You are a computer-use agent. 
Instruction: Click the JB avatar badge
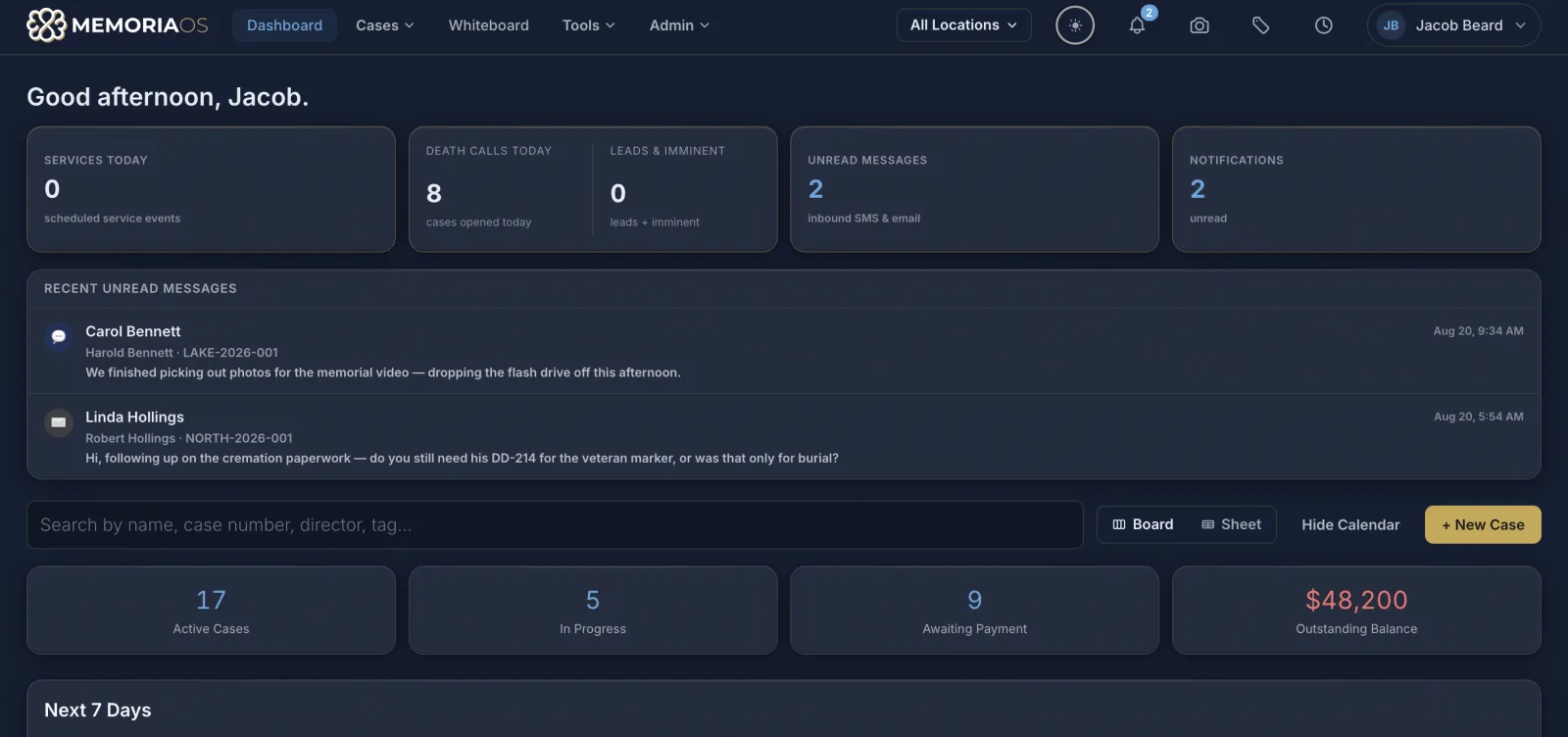click(1391, 25)
